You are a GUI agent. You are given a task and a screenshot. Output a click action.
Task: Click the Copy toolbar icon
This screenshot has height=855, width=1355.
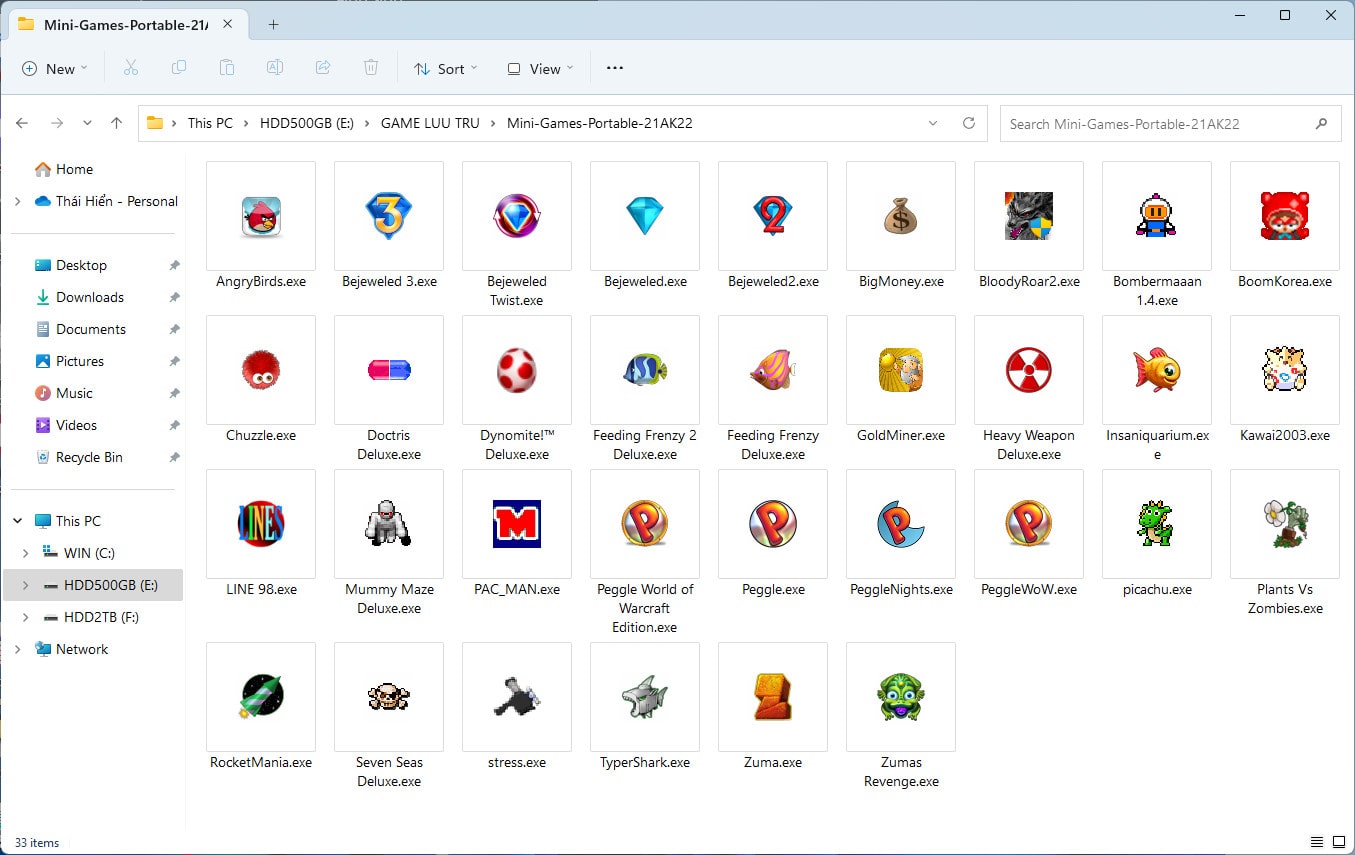pos(178,68)
